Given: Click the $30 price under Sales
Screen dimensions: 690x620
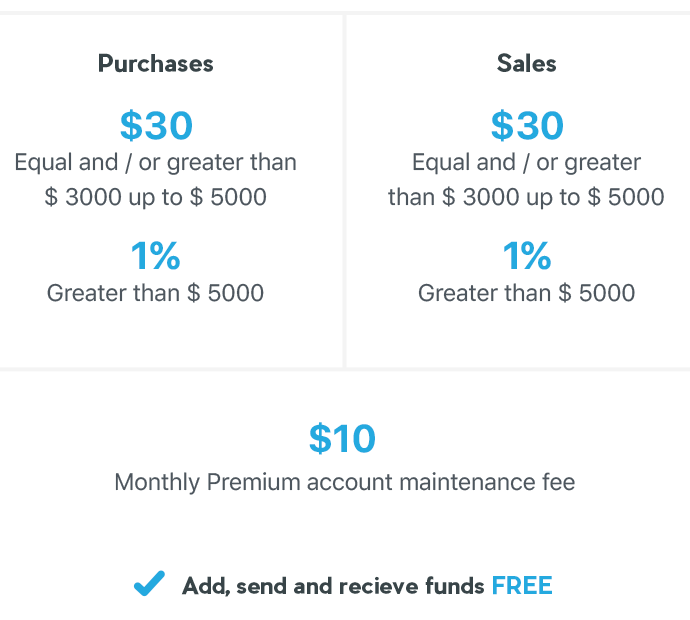Looking at the screenshot, I should click(527, 126).
